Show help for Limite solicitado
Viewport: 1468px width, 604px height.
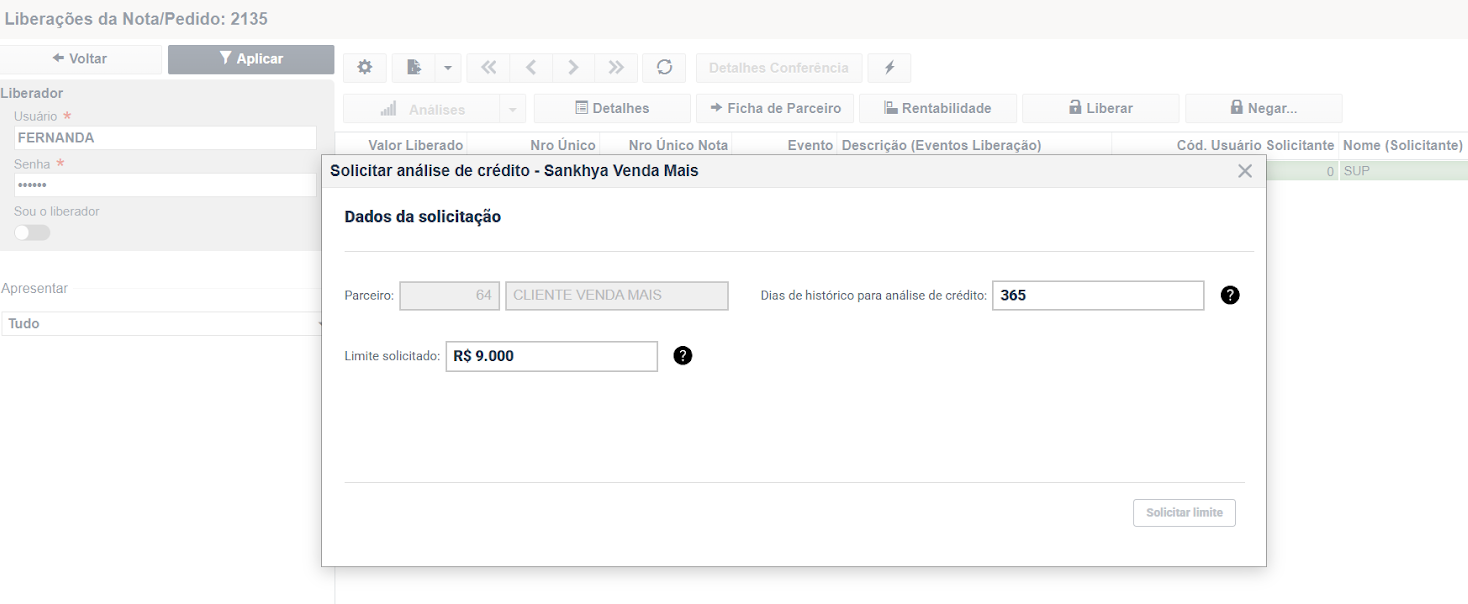pos(683,356)
